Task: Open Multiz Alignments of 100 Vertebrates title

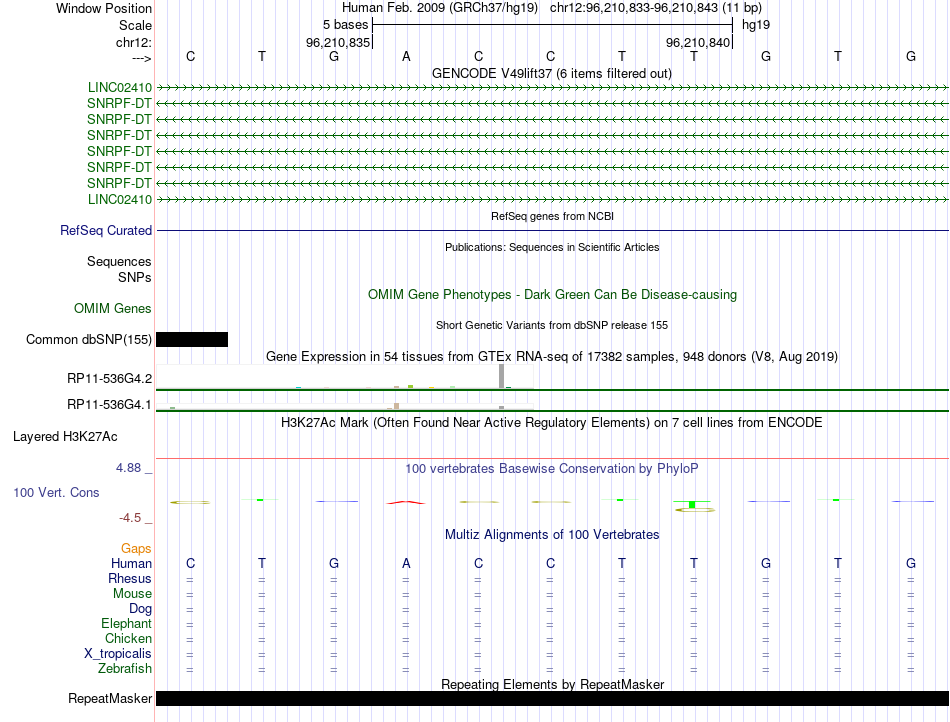Action: tap(552, 534)
